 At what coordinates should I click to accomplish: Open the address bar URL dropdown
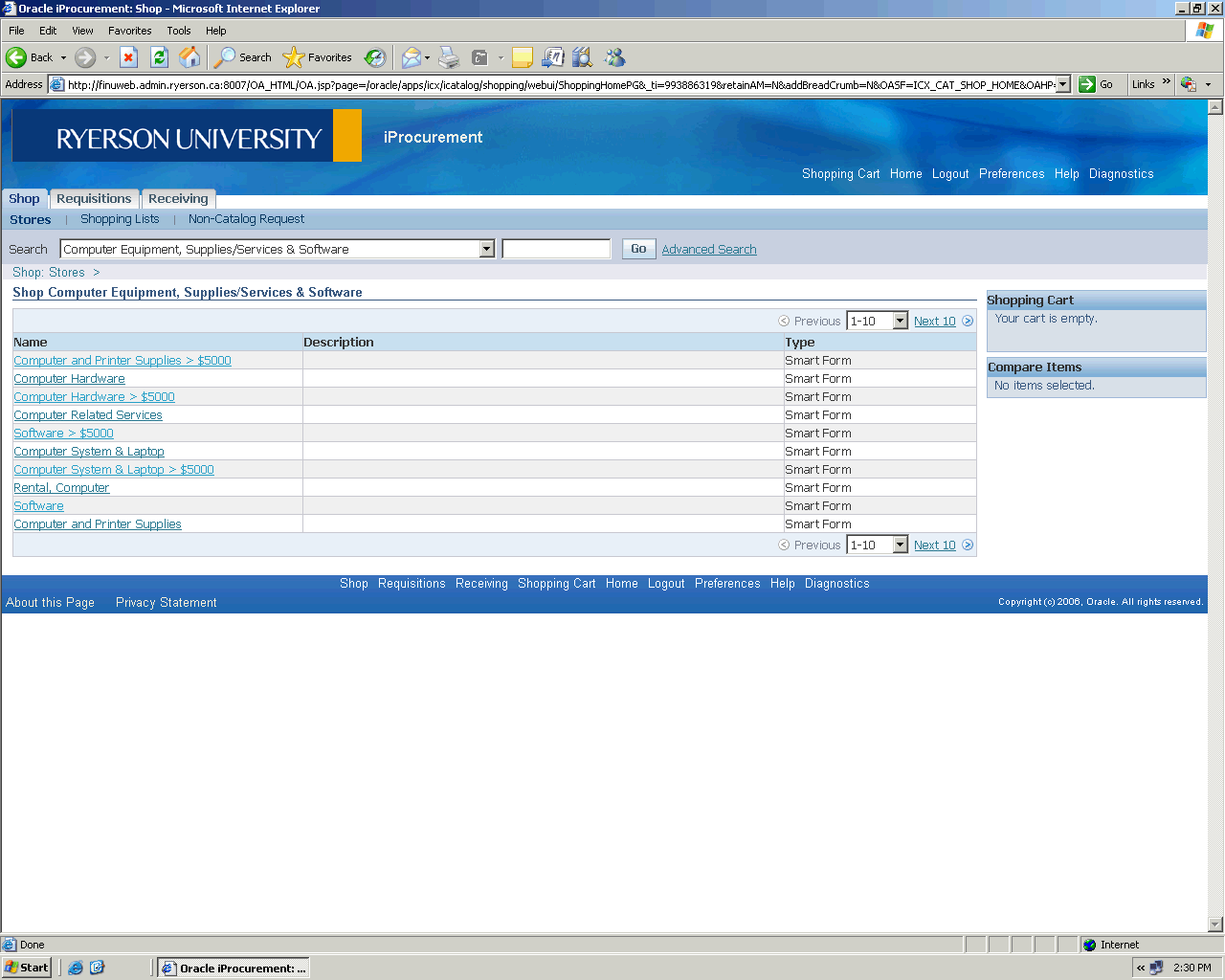[x=1063, y=84]
